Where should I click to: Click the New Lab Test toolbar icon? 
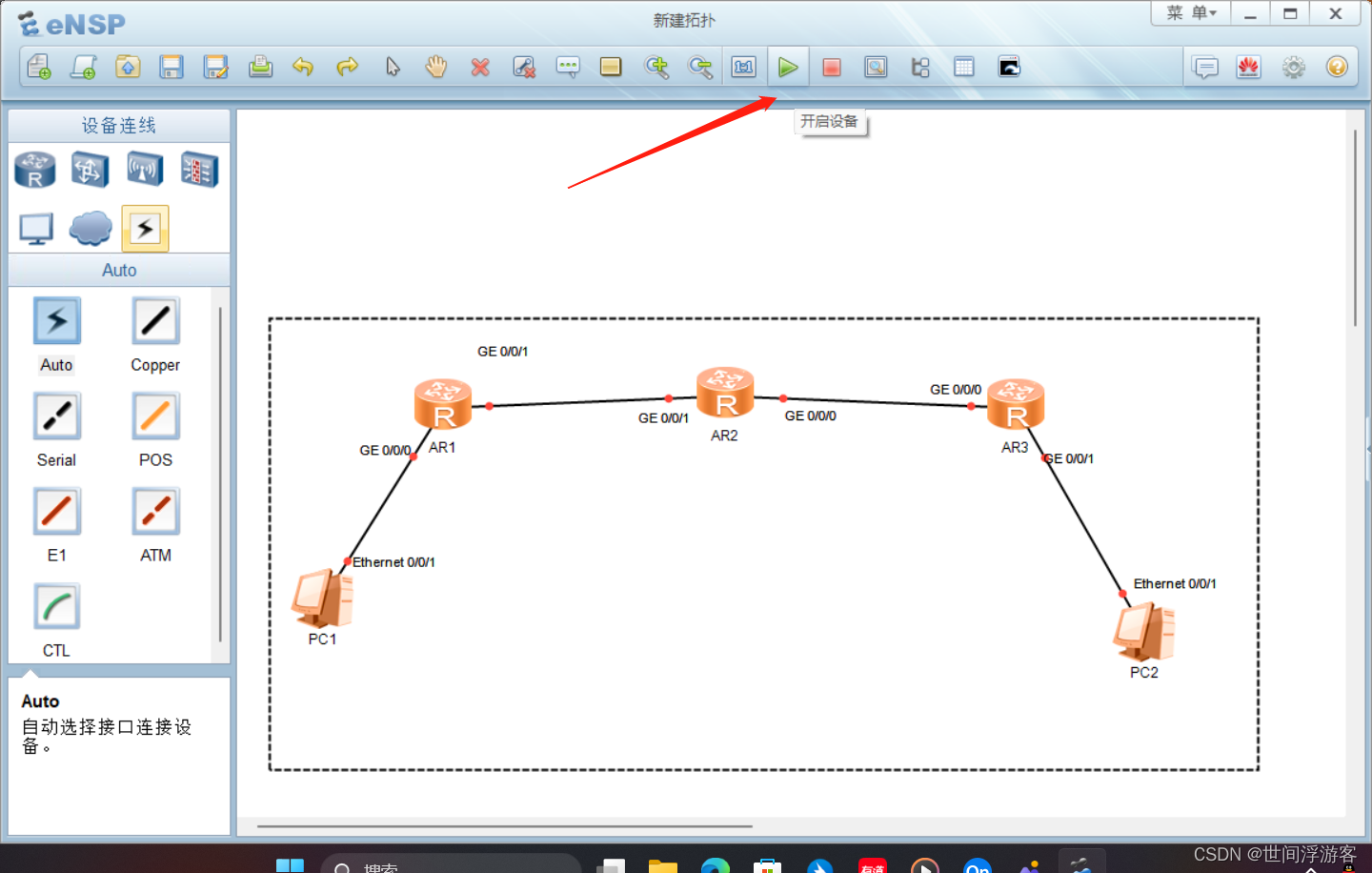tap(84, 67)
